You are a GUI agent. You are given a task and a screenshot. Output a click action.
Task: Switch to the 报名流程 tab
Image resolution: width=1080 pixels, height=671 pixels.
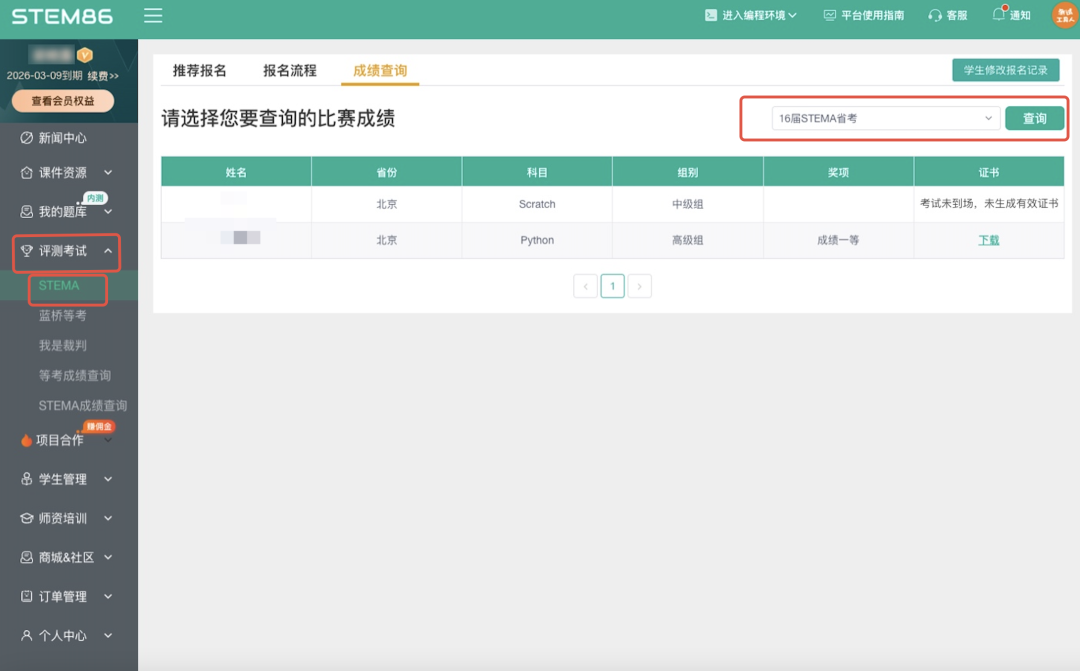click(x=289, y=71)
